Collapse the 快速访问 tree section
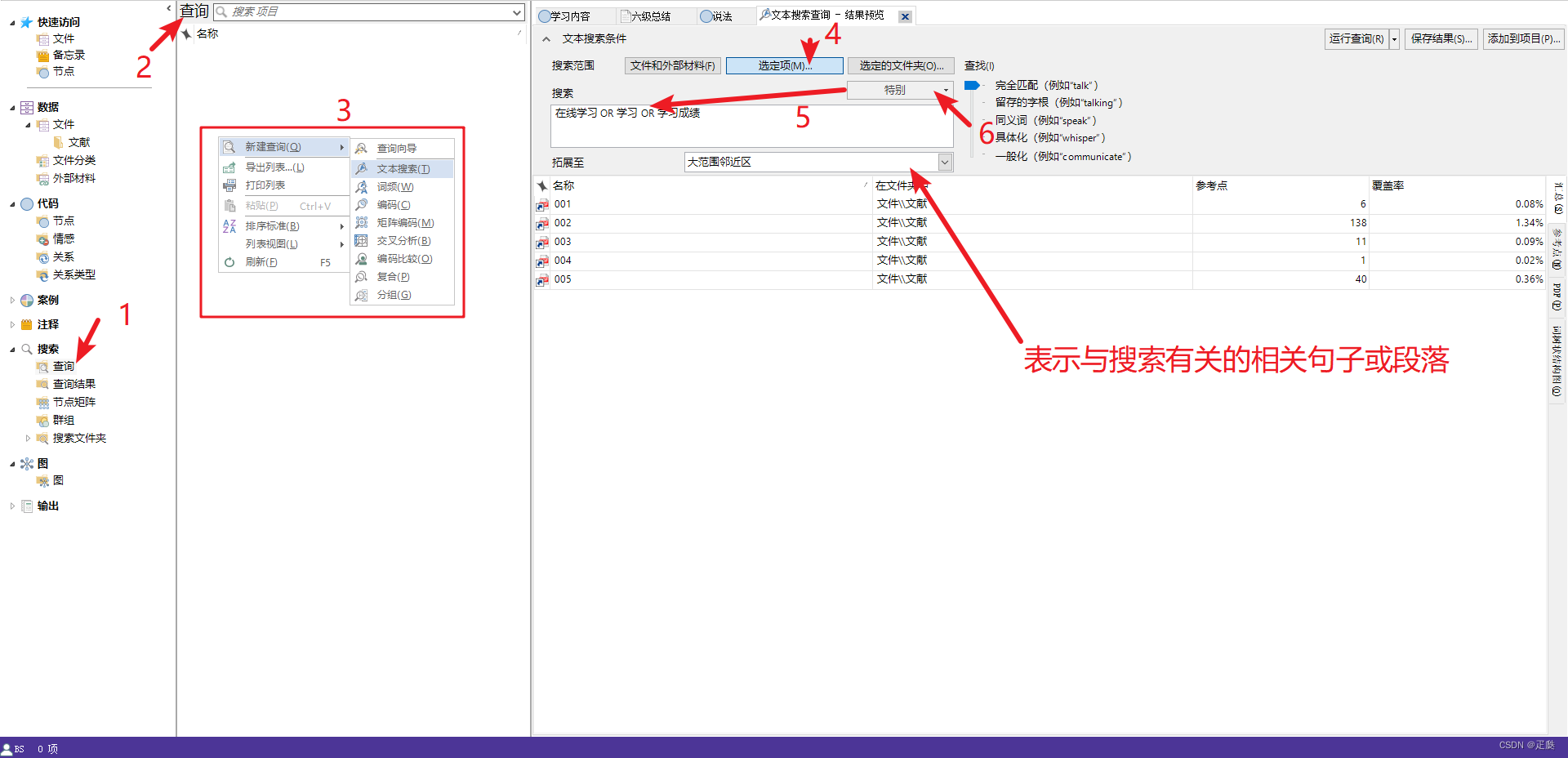The image size is (1568, 758). (12, 23)
